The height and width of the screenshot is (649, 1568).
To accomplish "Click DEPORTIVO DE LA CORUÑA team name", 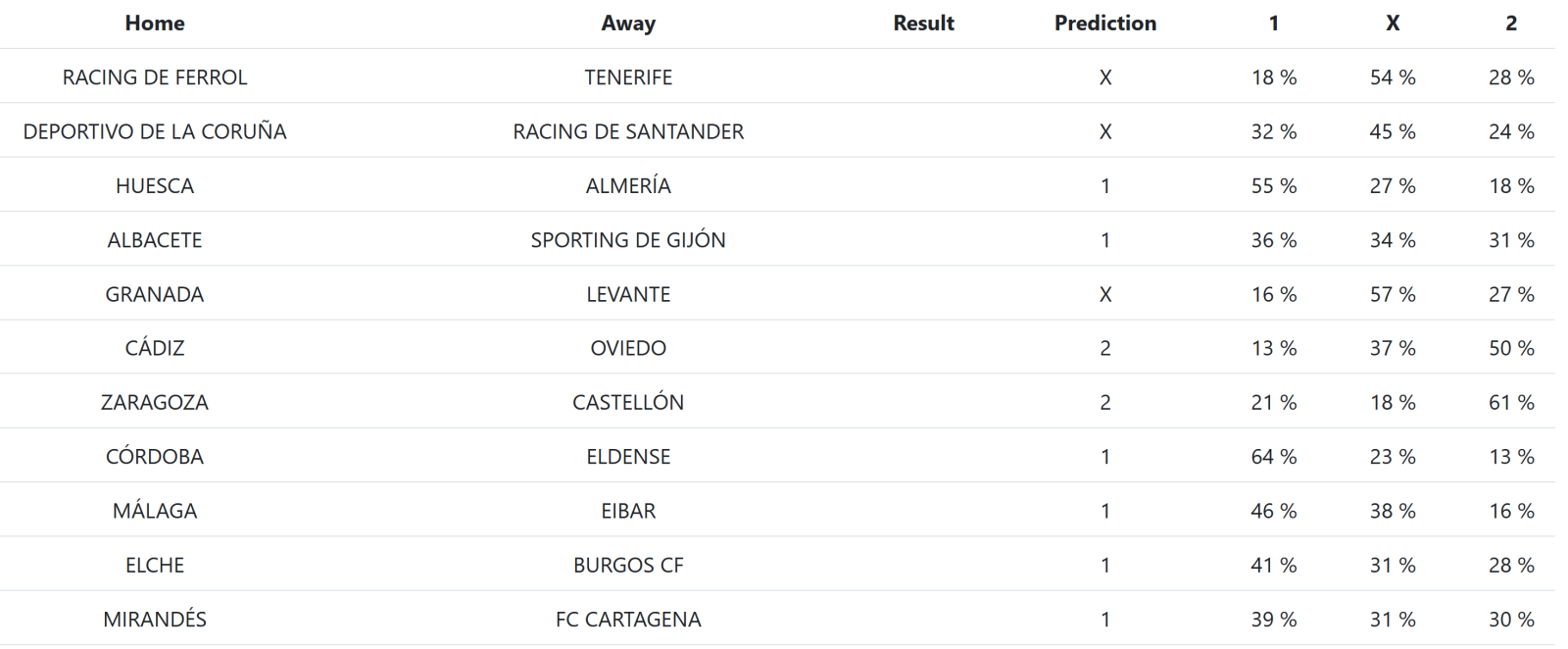I will pos(155,131).
